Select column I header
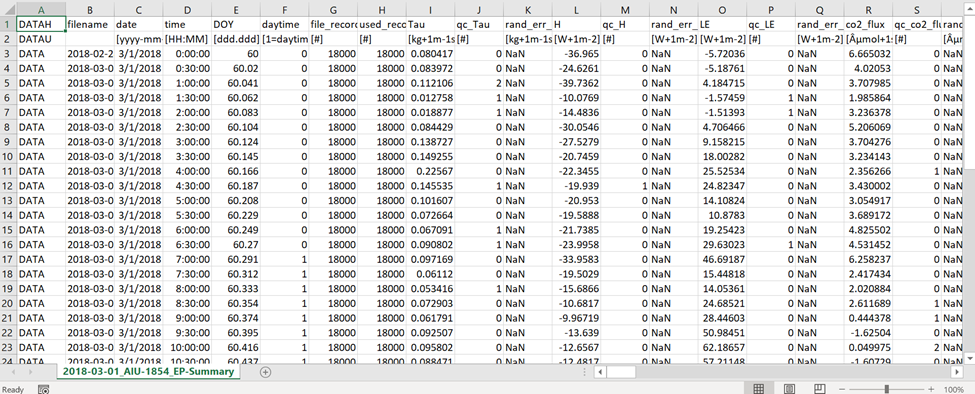The height and width of the screenshot is (394, 975). (430, 10)
